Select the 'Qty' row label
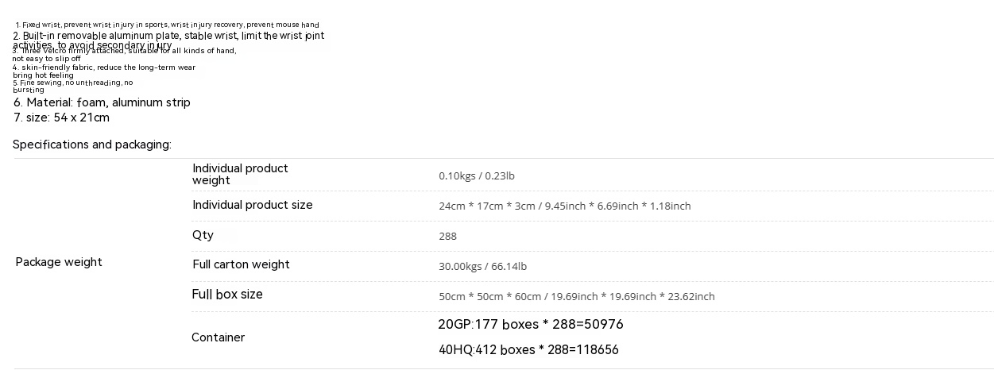 point(203,235)
